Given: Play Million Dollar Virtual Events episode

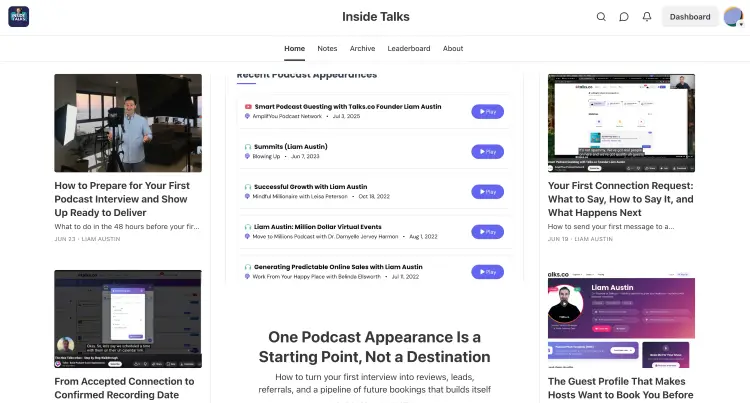Looking at the screenshot, I should (487, 232).
